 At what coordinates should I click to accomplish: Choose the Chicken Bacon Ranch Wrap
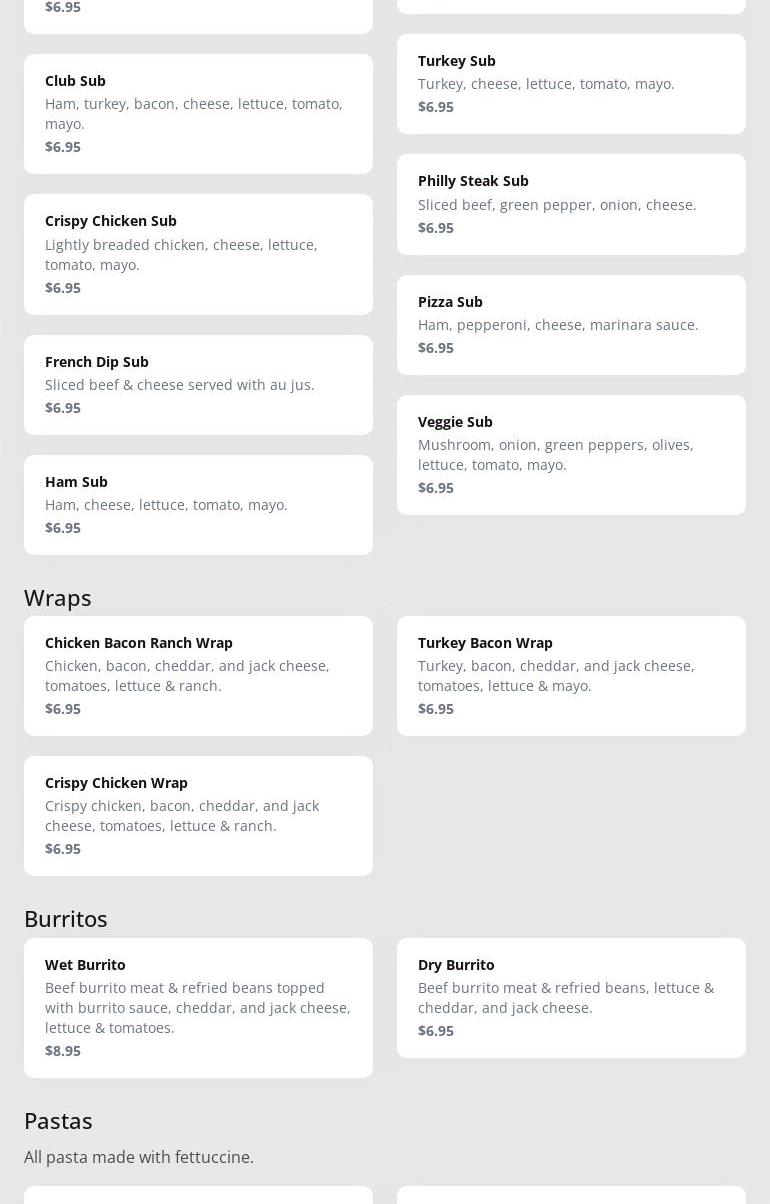point(198,675)
